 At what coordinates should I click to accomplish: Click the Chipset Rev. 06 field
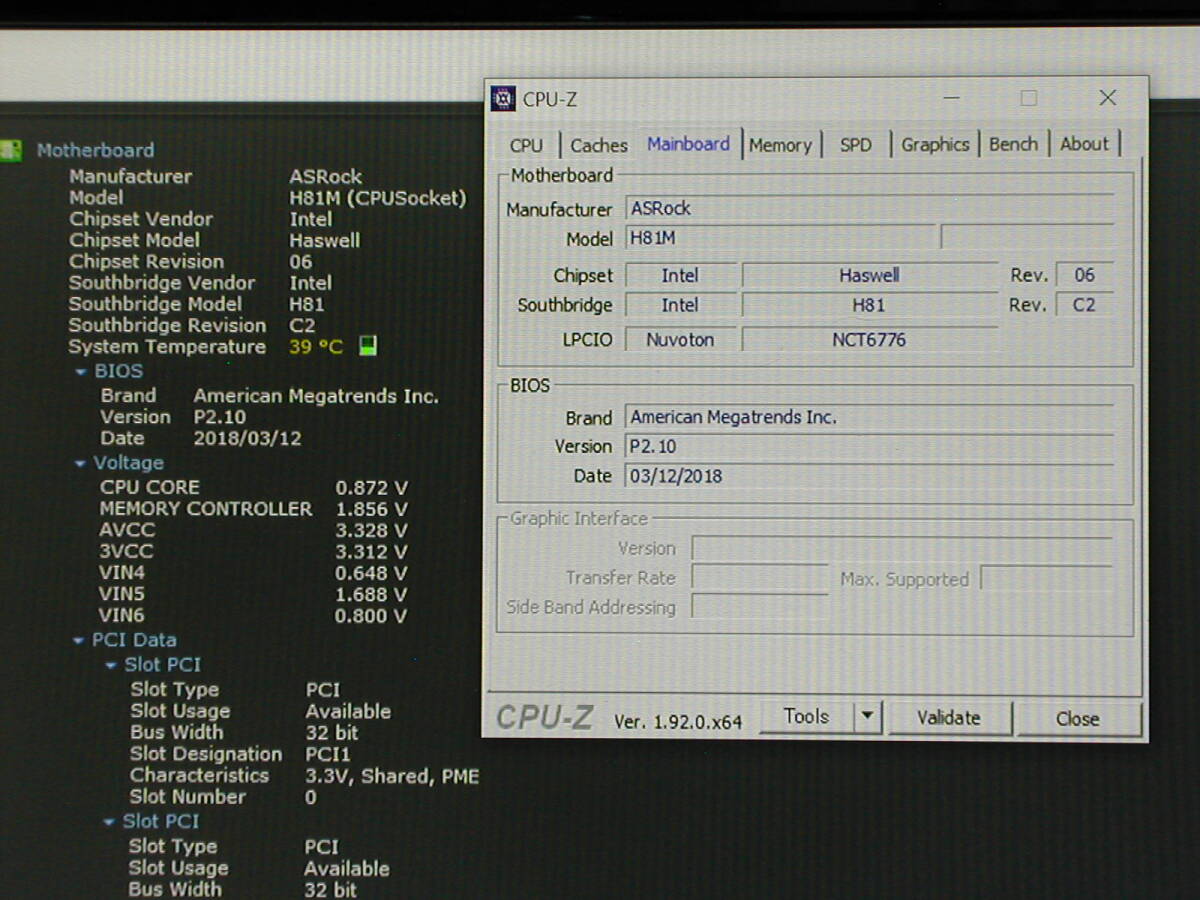(1085, 275)
